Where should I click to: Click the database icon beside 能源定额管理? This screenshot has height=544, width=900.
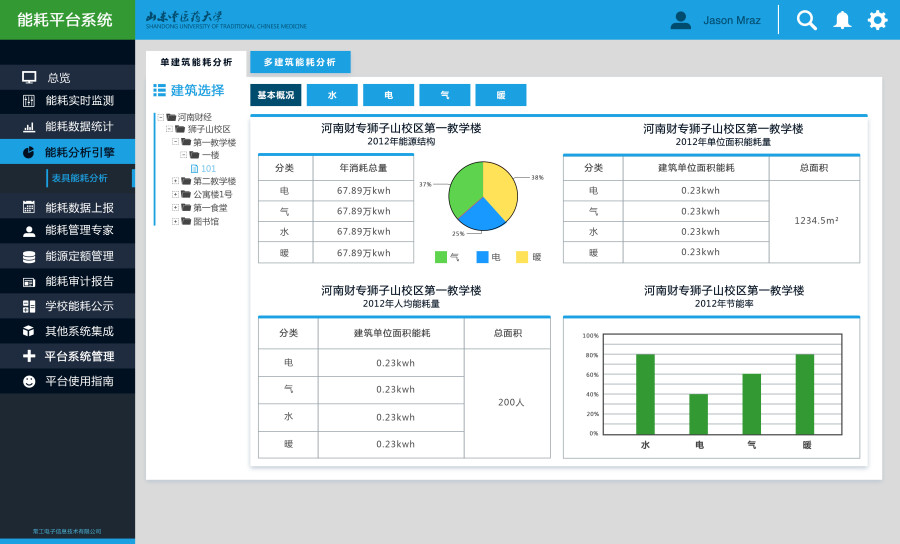[29, 257]
